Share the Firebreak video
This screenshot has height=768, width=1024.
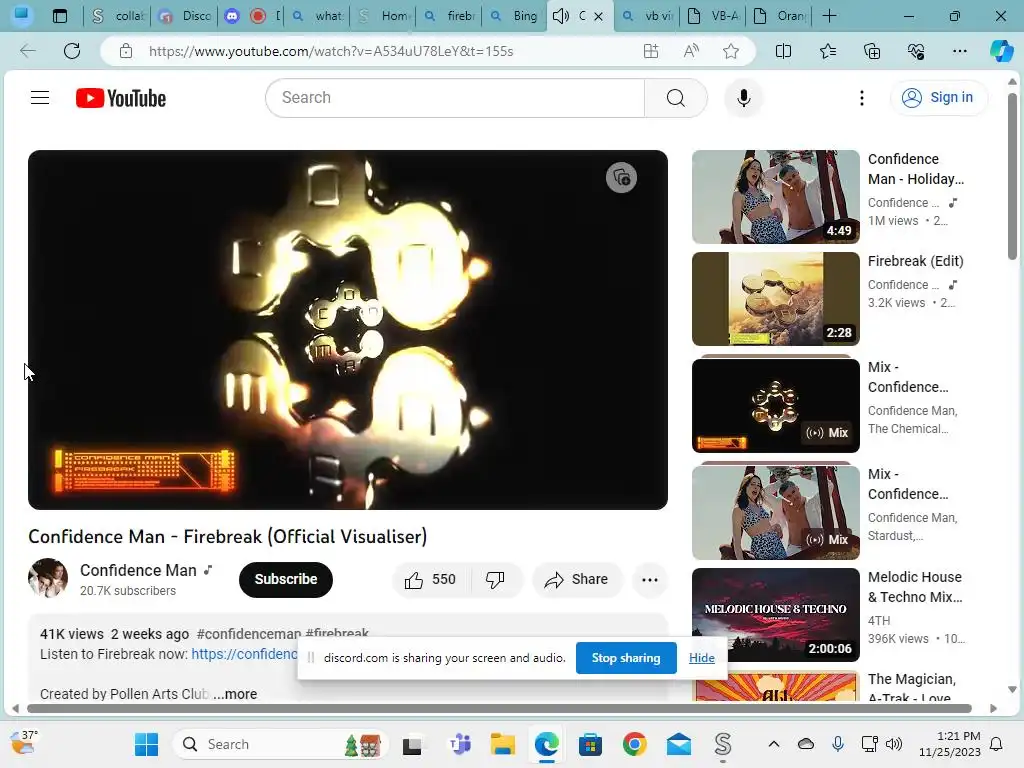tap(577, 580)
